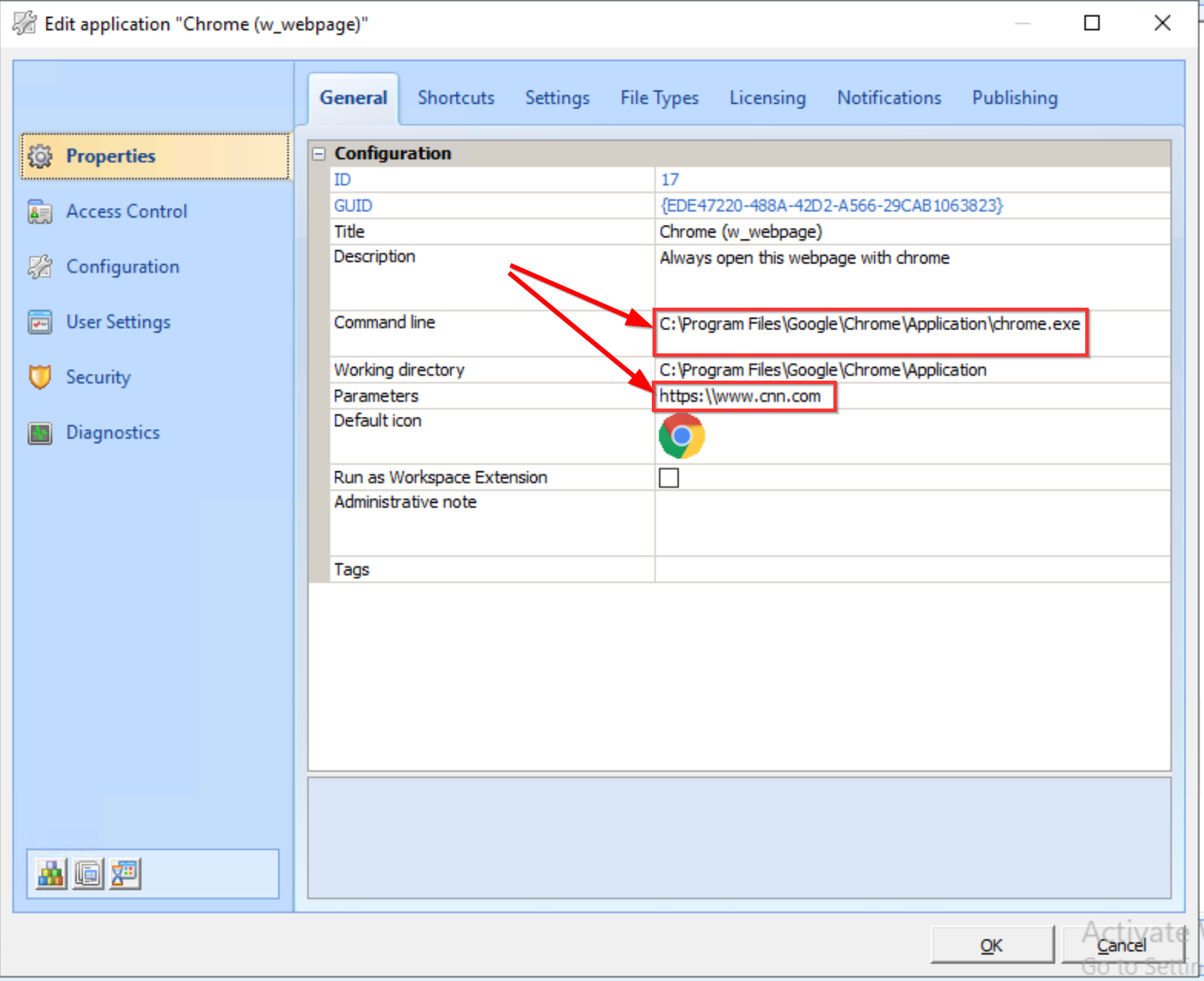1204x981 pixels.
Task: Switch to the Shortcuts tab
Action: tap(455, 98)
